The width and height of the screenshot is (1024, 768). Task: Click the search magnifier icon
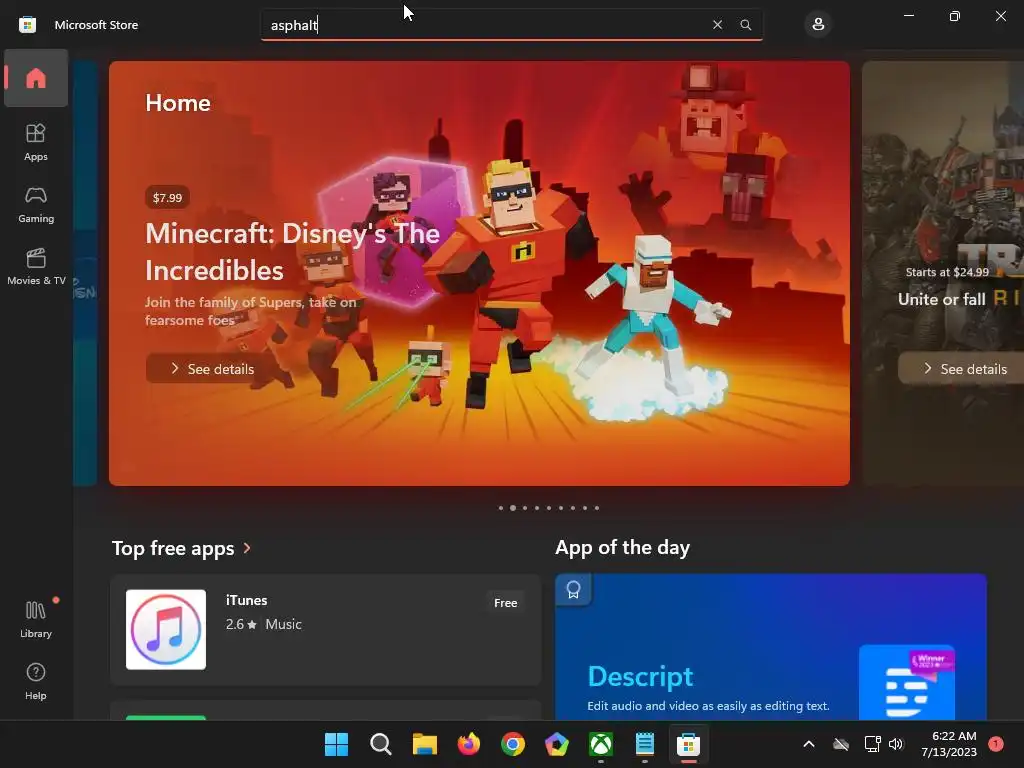point(745,25)
